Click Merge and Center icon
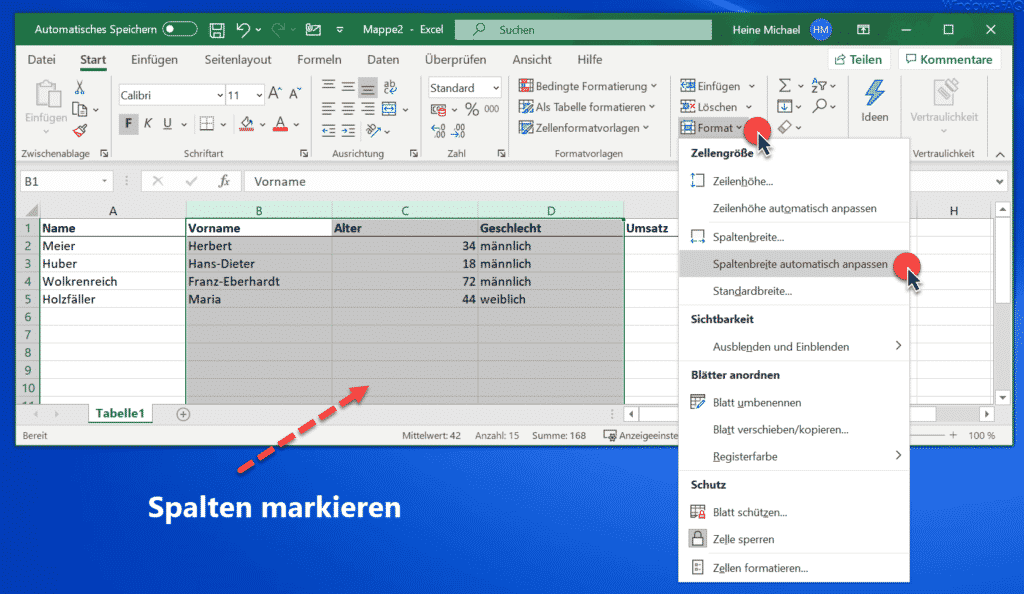The height and width of the screenshot is (594, 1024). click(x=389, y=108)
